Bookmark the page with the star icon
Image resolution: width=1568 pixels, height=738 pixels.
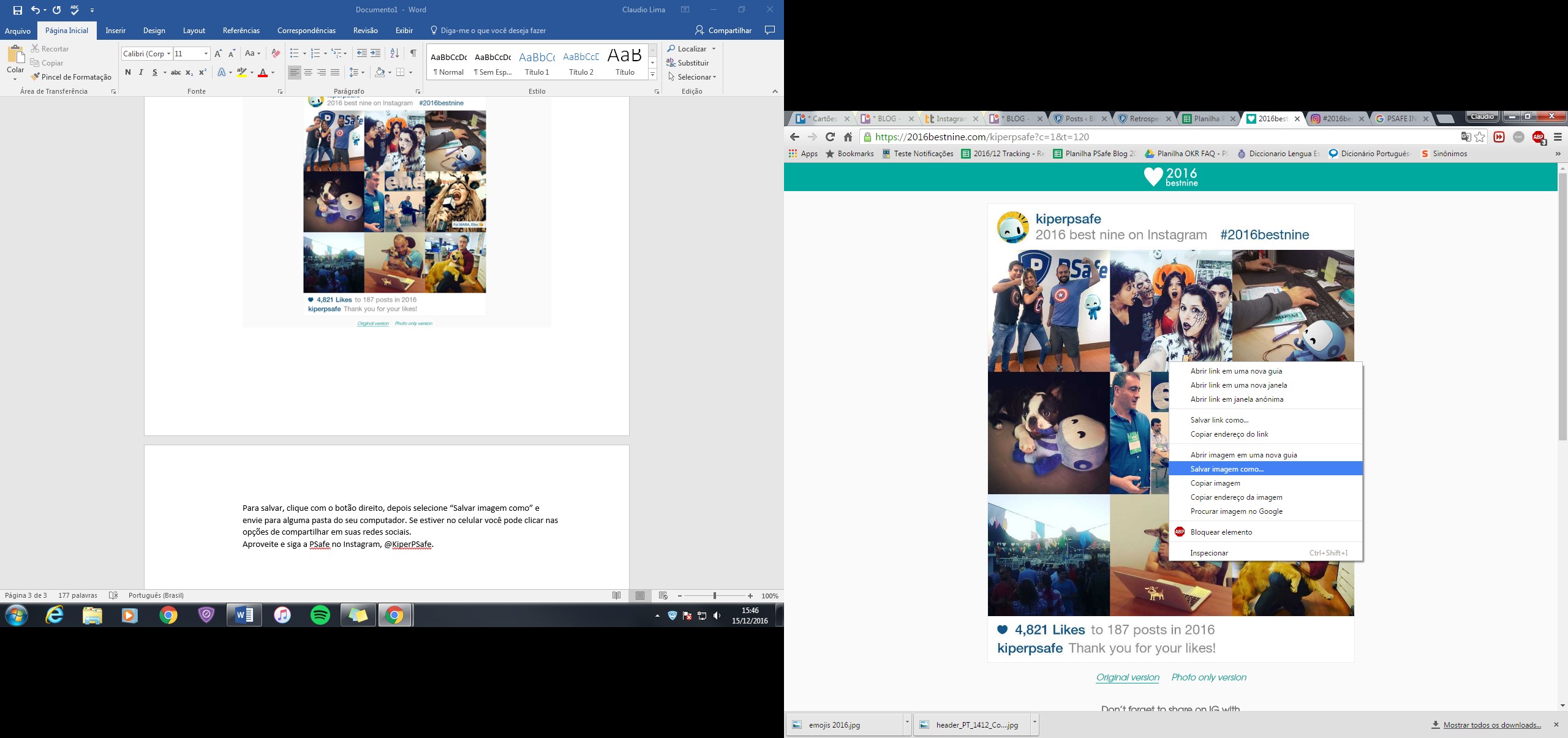point(1480,137)
